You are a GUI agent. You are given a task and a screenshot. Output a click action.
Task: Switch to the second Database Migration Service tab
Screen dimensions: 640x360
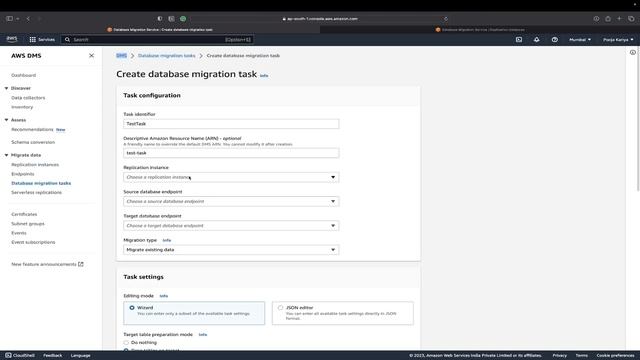(x=480, y=29)
